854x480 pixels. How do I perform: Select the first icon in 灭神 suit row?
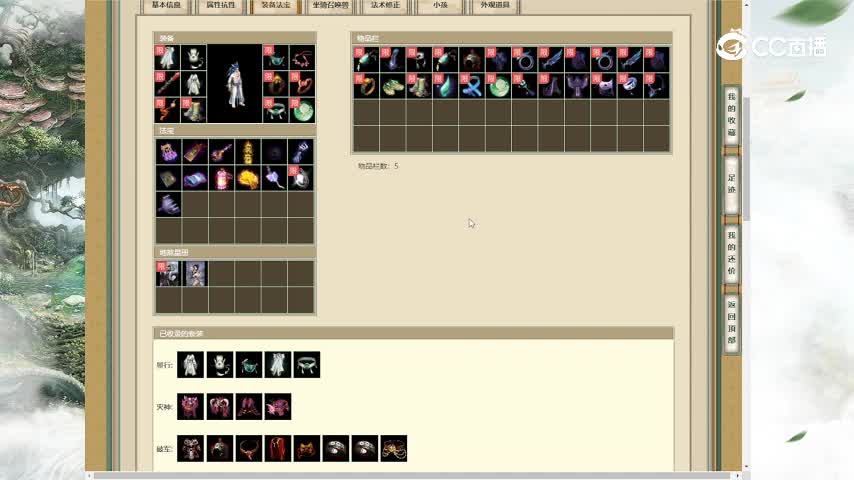tap(191, 406)
